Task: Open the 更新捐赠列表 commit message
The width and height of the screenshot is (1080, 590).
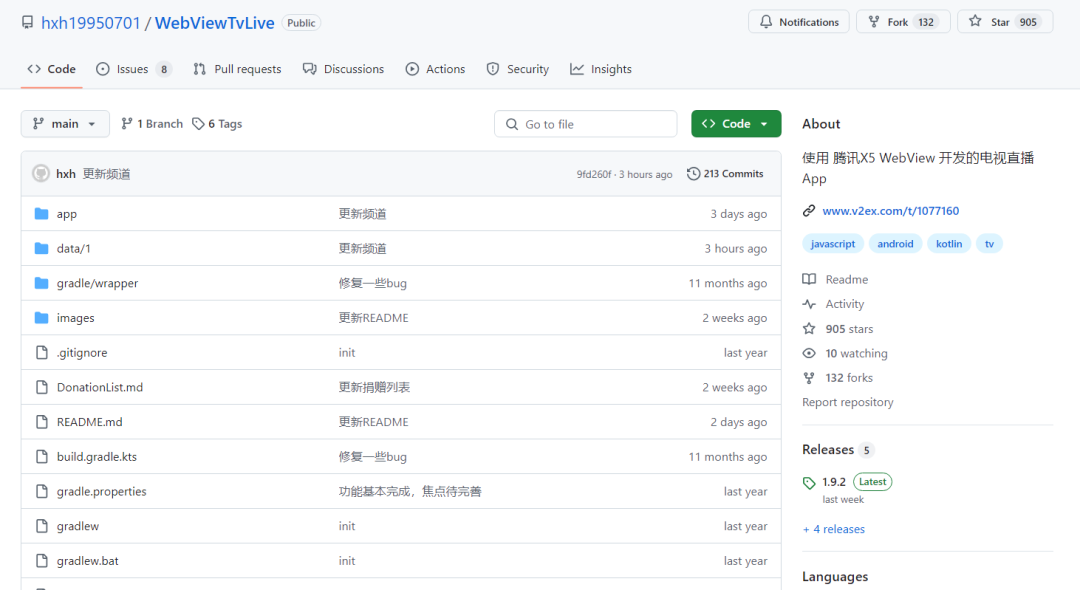Action: [x=374, y=387]
